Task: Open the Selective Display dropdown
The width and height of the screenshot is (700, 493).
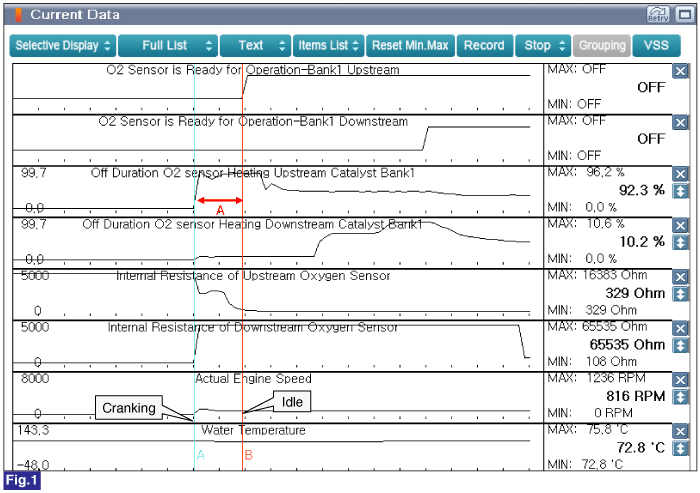Action: tap(62, 46)
